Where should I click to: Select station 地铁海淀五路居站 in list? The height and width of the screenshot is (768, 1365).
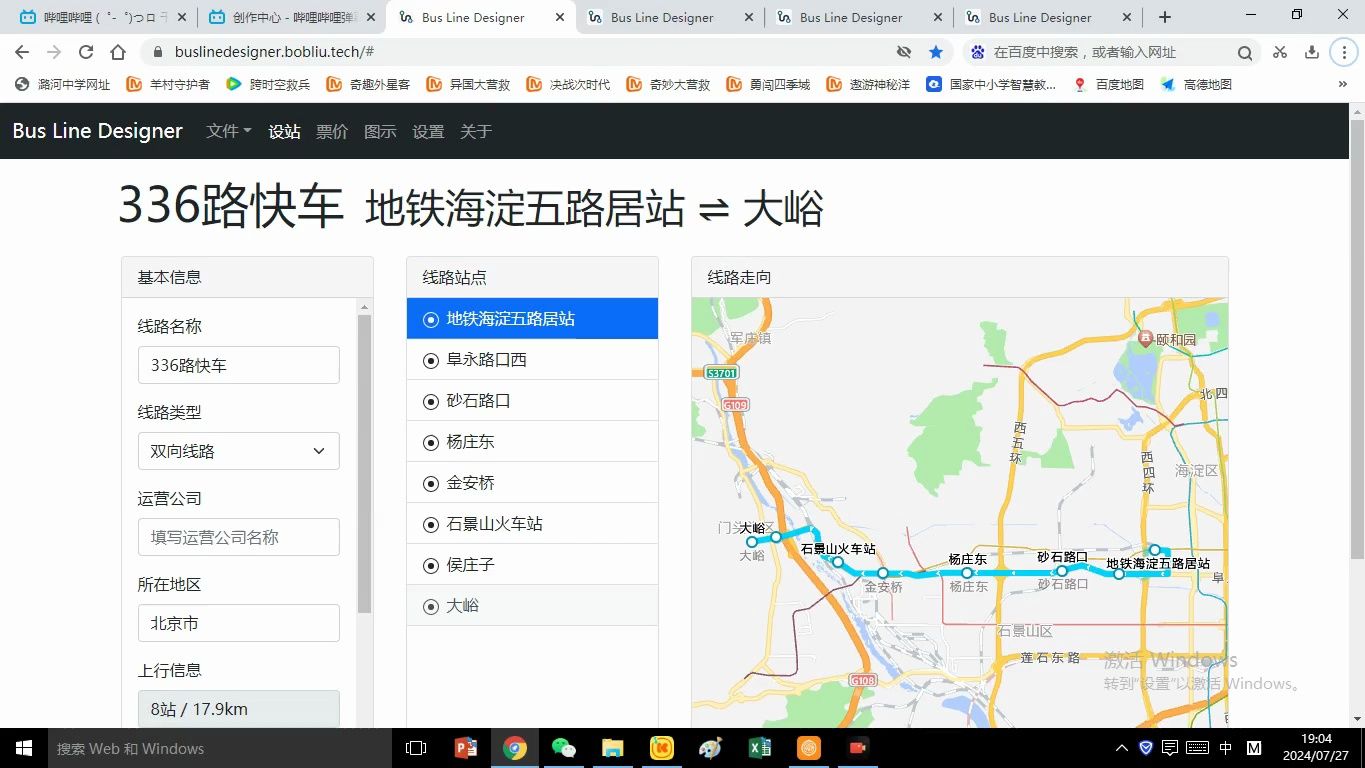click(532, 319)
